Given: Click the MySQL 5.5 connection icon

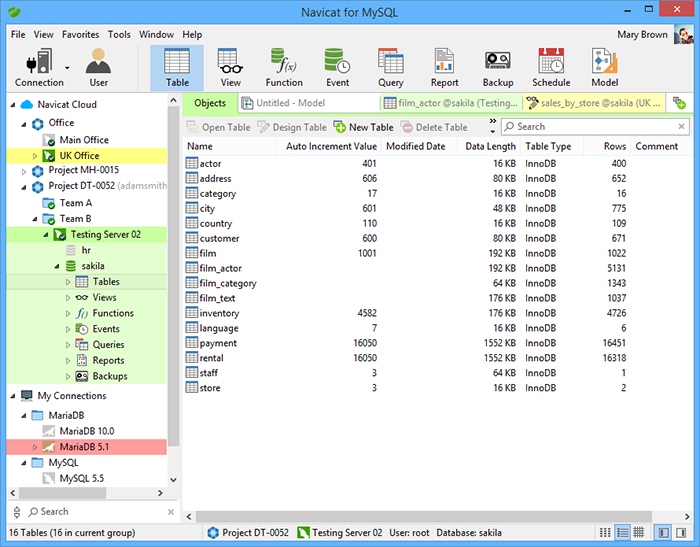Looking at the screenshot, I should pyautogui.click(x=49, y=478).
